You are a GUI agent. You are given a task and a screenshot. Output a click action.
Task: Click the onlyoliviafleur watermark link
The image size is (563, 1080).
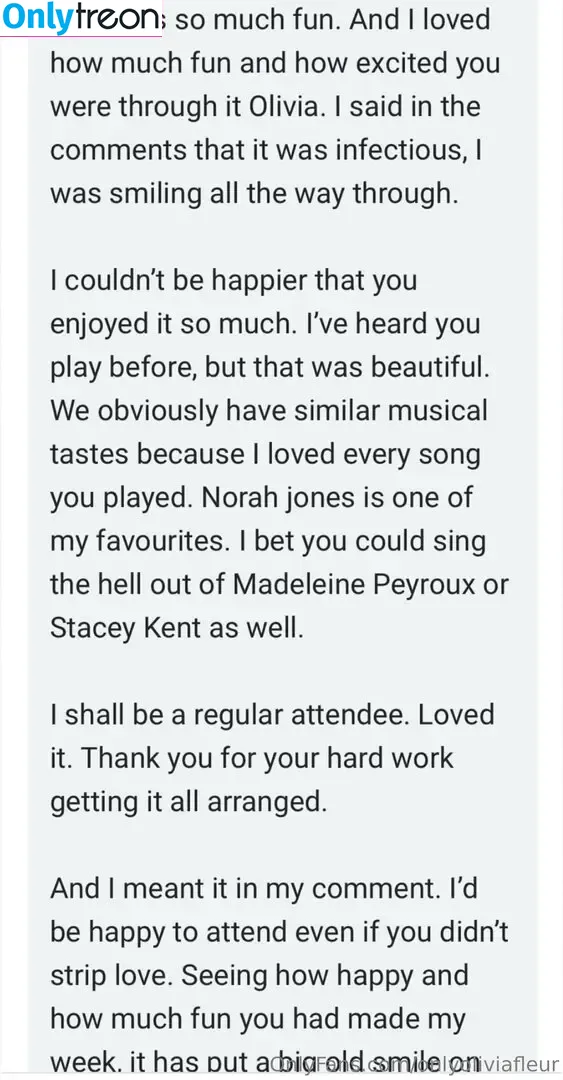tap(414, 1063)
